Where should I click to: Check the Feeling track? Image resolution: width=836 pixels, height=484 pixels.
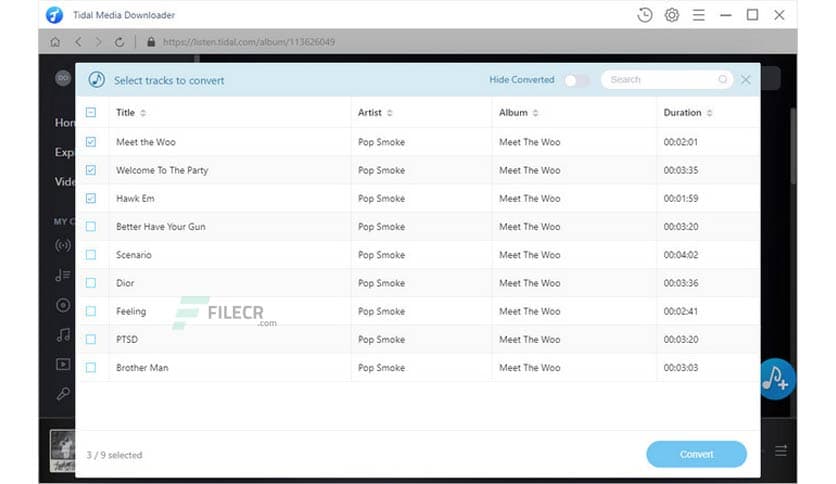click(91, 311)
